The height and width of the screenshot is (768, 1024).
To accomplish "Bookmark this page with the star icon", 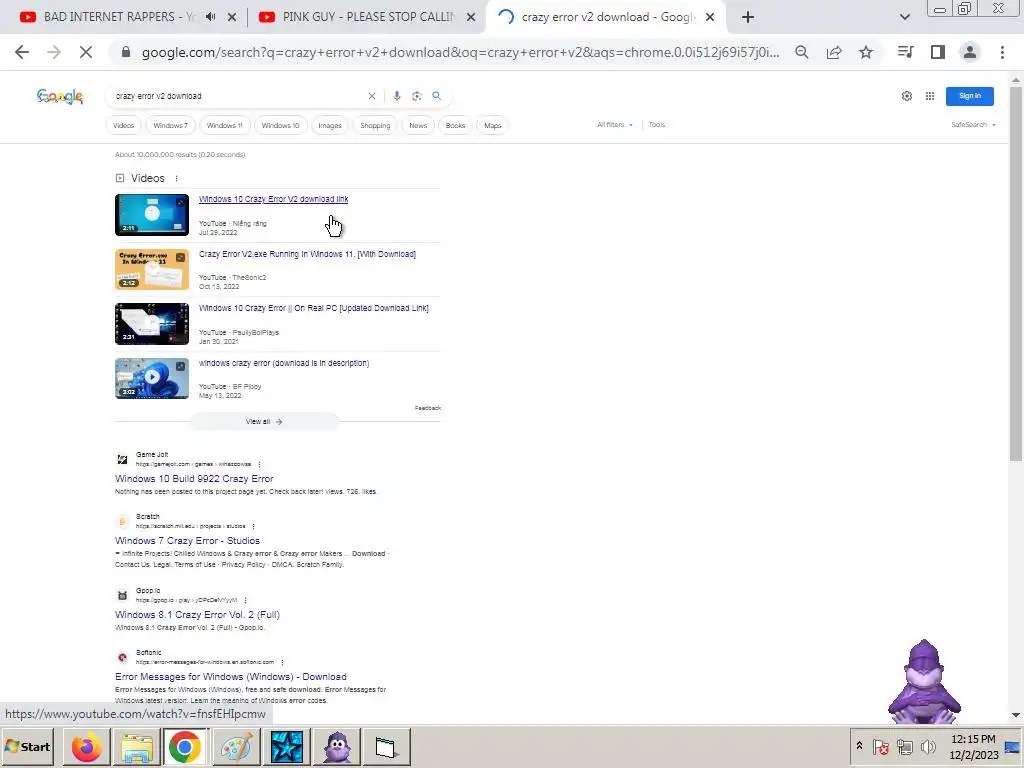I will [866, 52].
